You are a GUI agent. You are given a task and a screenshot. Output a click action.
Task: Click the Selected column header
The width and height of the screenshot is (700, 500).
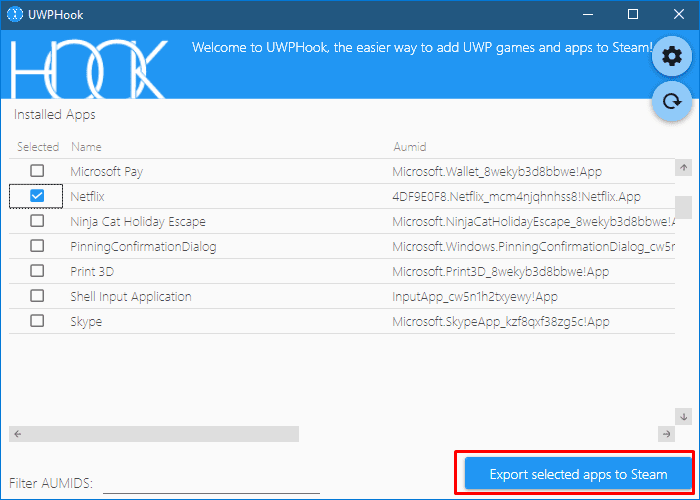[x=38, y=147]
